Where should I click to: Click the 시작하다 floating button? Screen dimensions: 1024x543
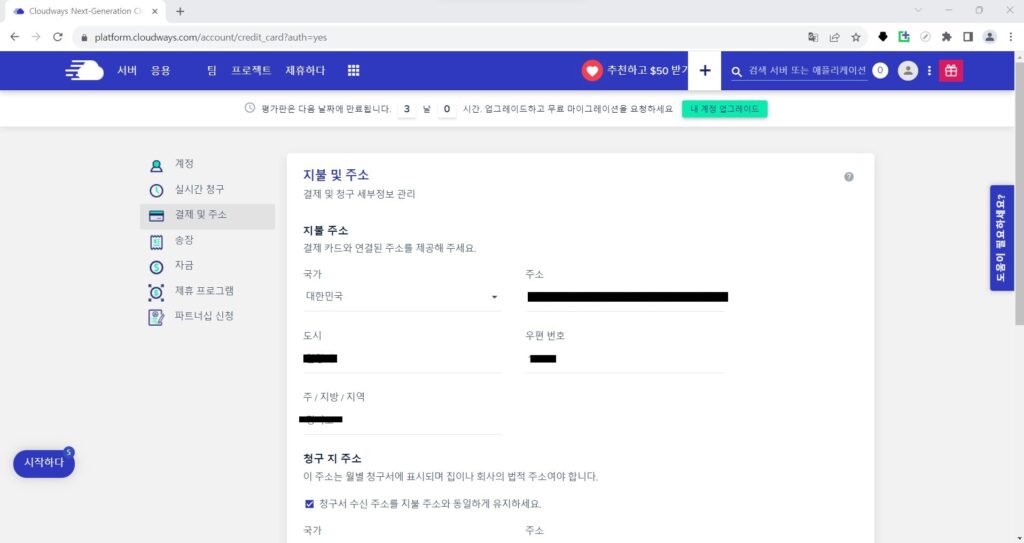pos(44,463)
